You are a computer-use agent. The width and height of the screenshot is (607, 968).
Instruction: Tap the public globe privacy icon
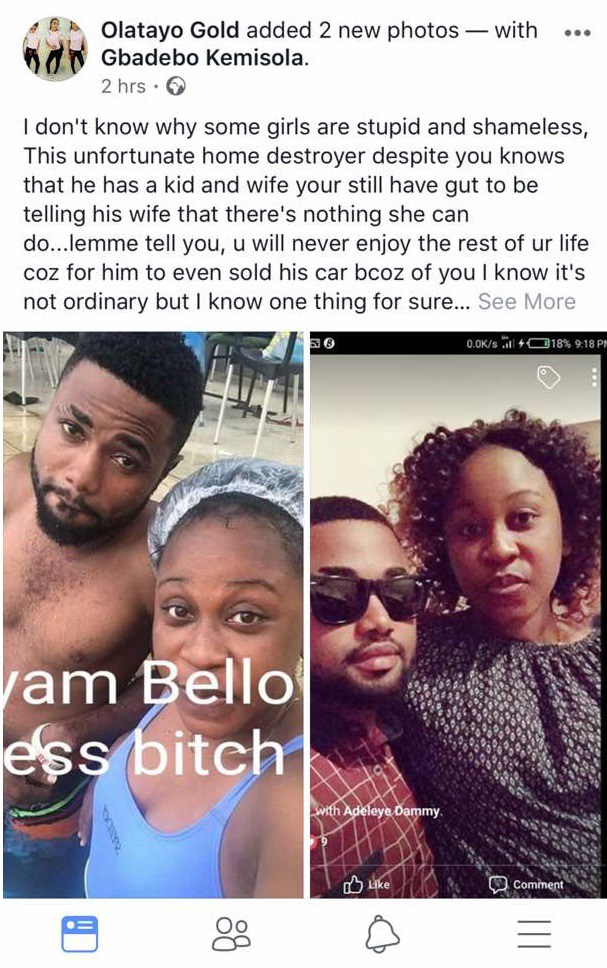click(176, 86)
